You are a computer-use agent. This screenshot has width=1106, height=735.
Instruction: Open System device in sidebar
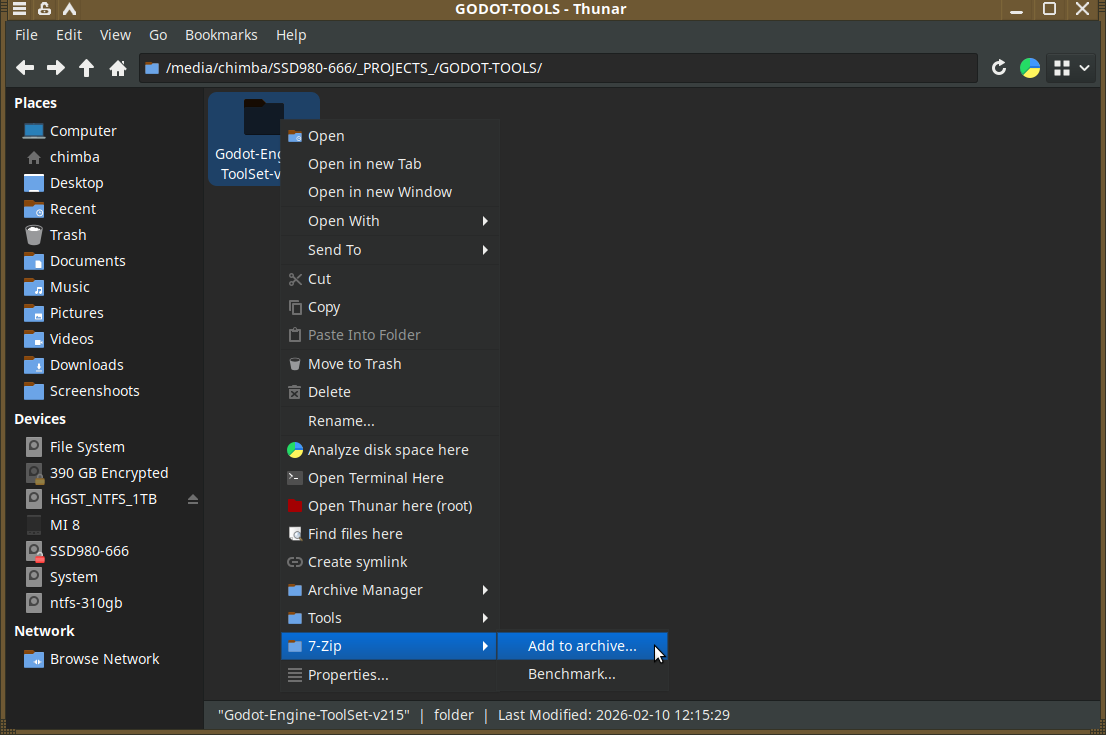[x=106, y=578]
